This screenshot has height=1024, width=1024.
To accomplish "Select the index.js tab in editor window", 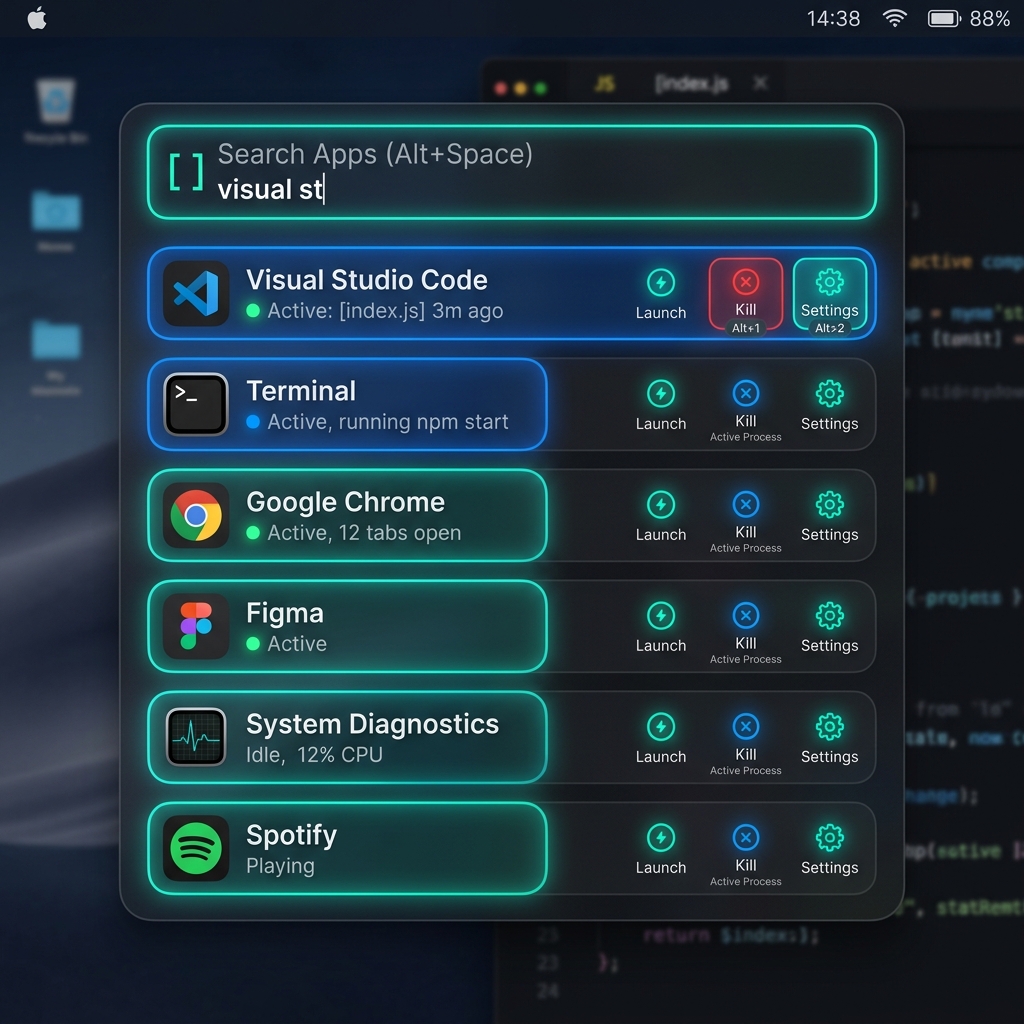I will point(692,84).
